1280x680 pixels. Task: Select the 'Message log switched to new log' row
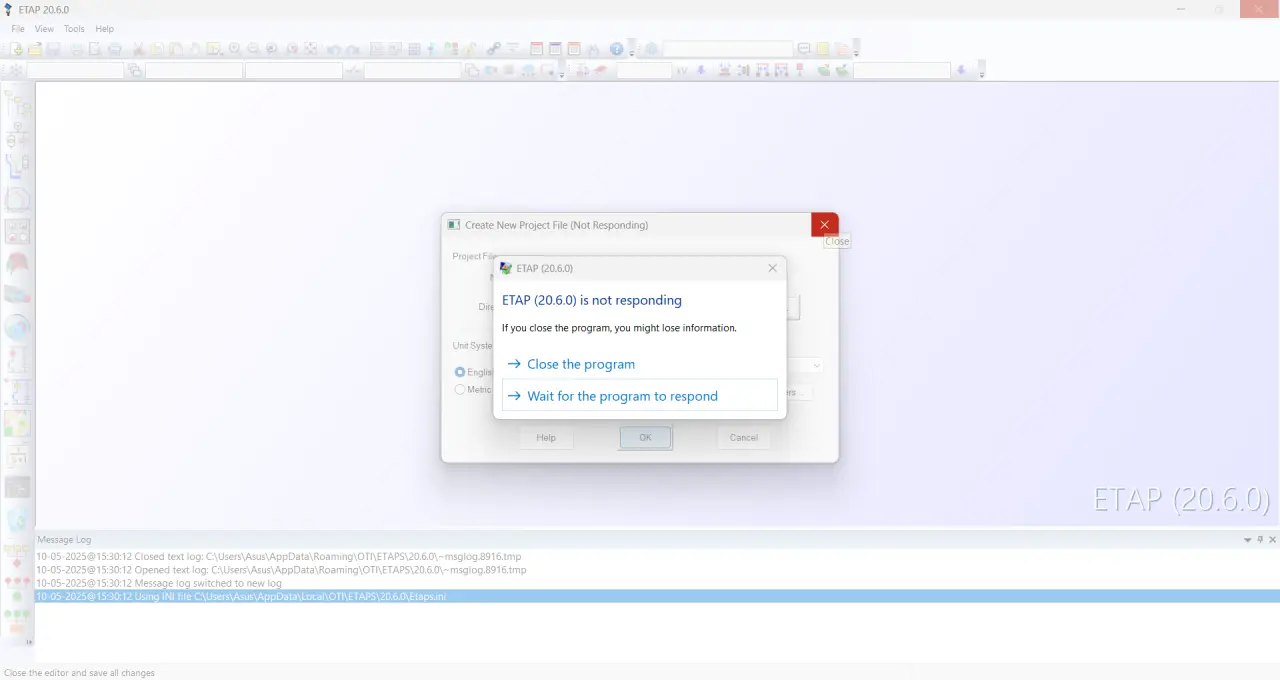[658, 583]
